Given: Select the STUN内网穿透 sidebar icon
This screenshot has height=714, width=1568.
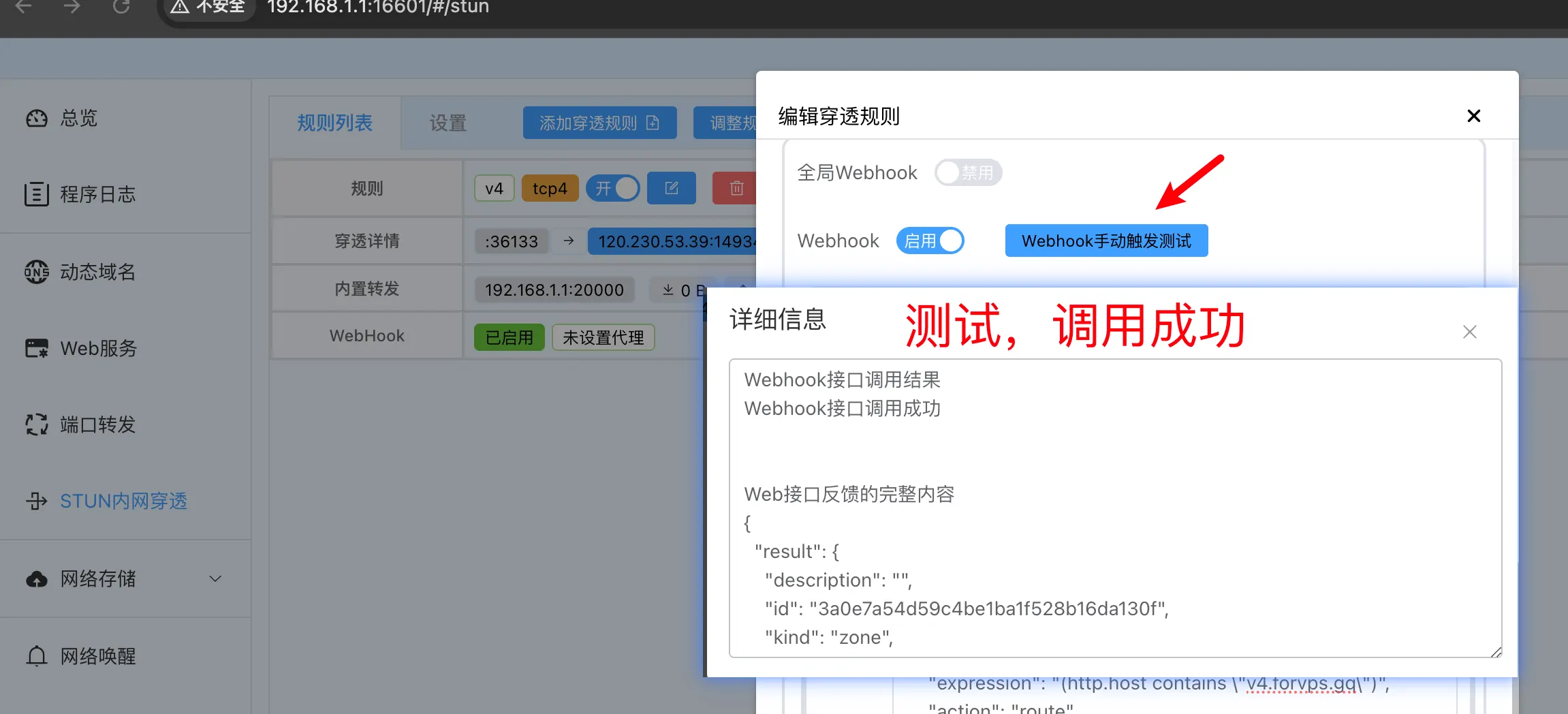Looking at the screenshot, I should pos(37,501).
